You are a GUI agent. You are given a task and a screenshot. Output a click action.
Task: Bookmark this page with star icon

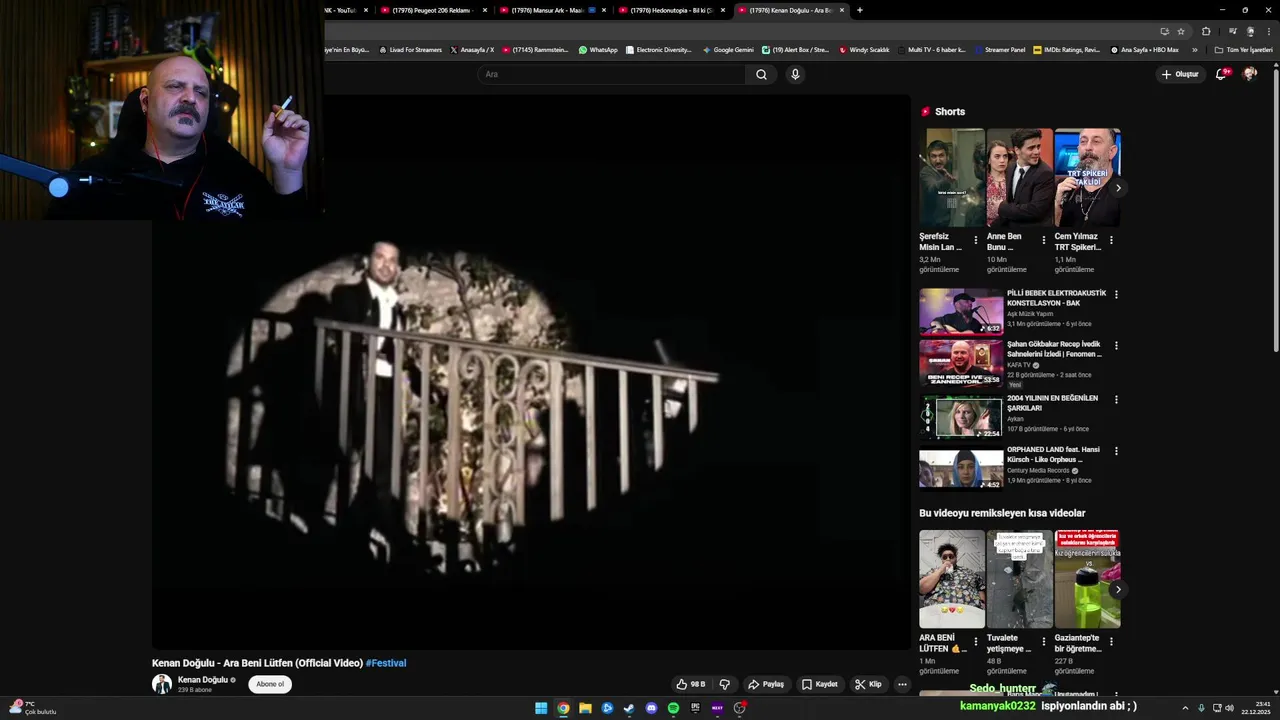click(x=1181, y=31)
